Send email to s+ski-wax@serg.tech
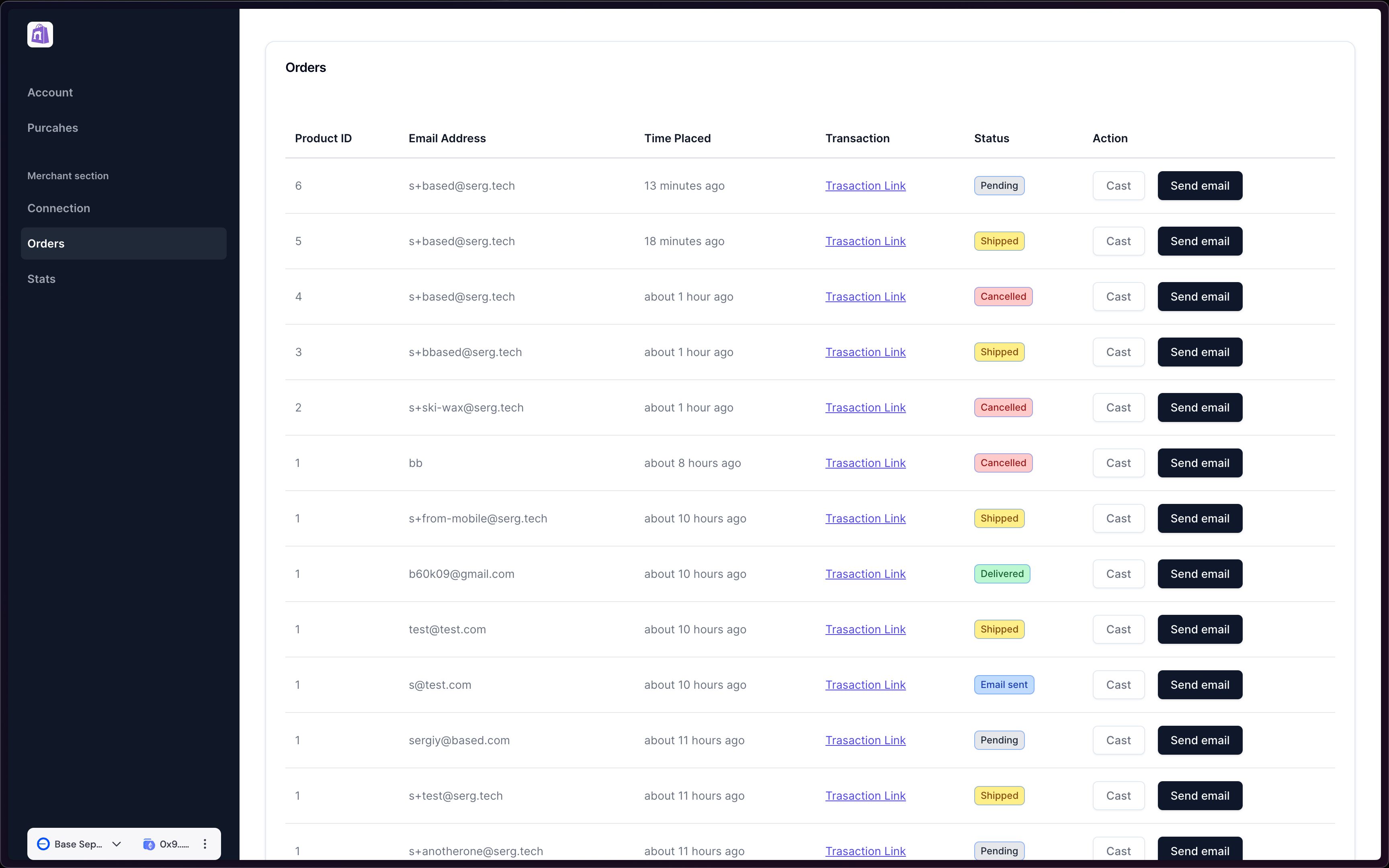 point(1200,407)
